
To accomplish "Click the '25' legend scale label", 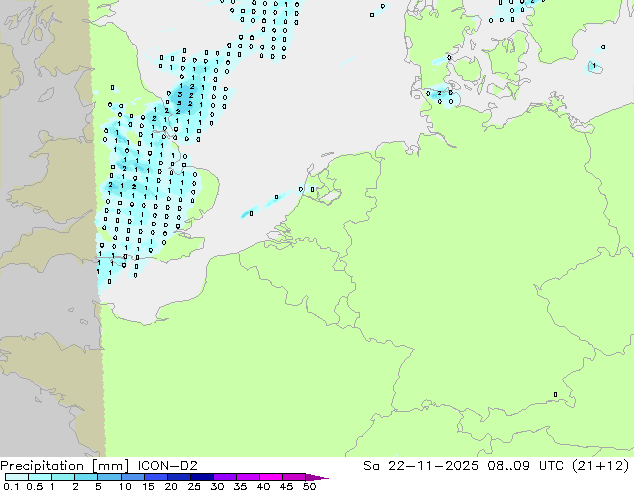I will (x=194, y=486).
